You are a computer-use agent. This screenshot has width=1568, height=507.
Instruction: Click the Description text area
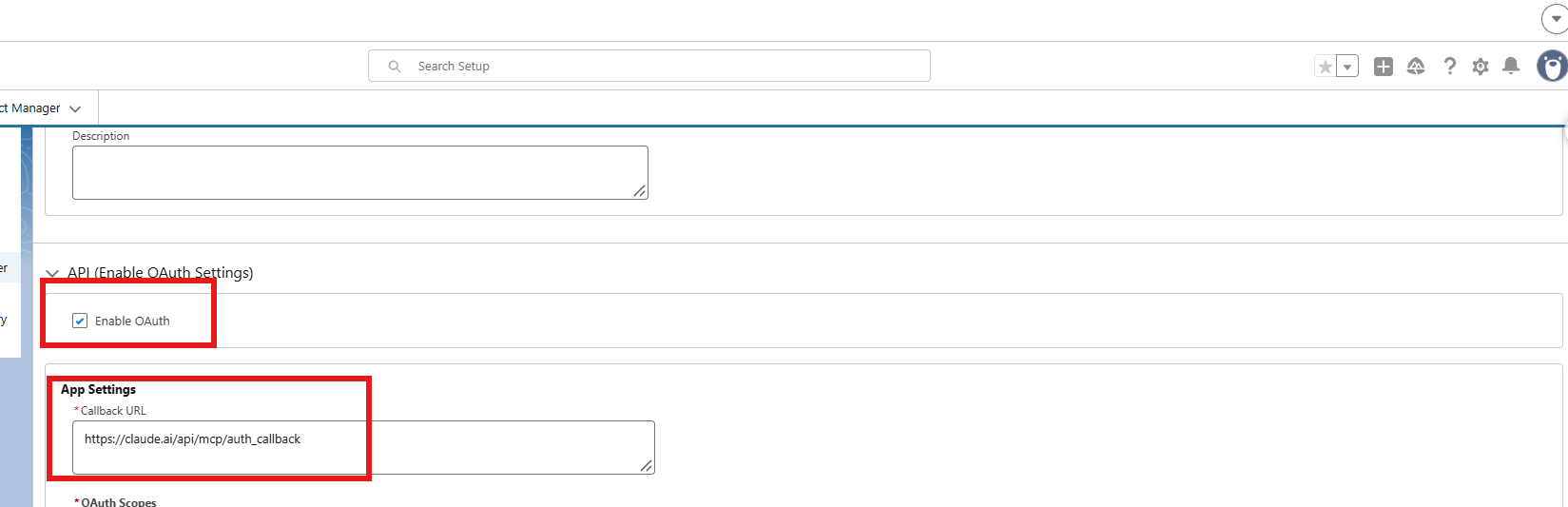(360, 172)
